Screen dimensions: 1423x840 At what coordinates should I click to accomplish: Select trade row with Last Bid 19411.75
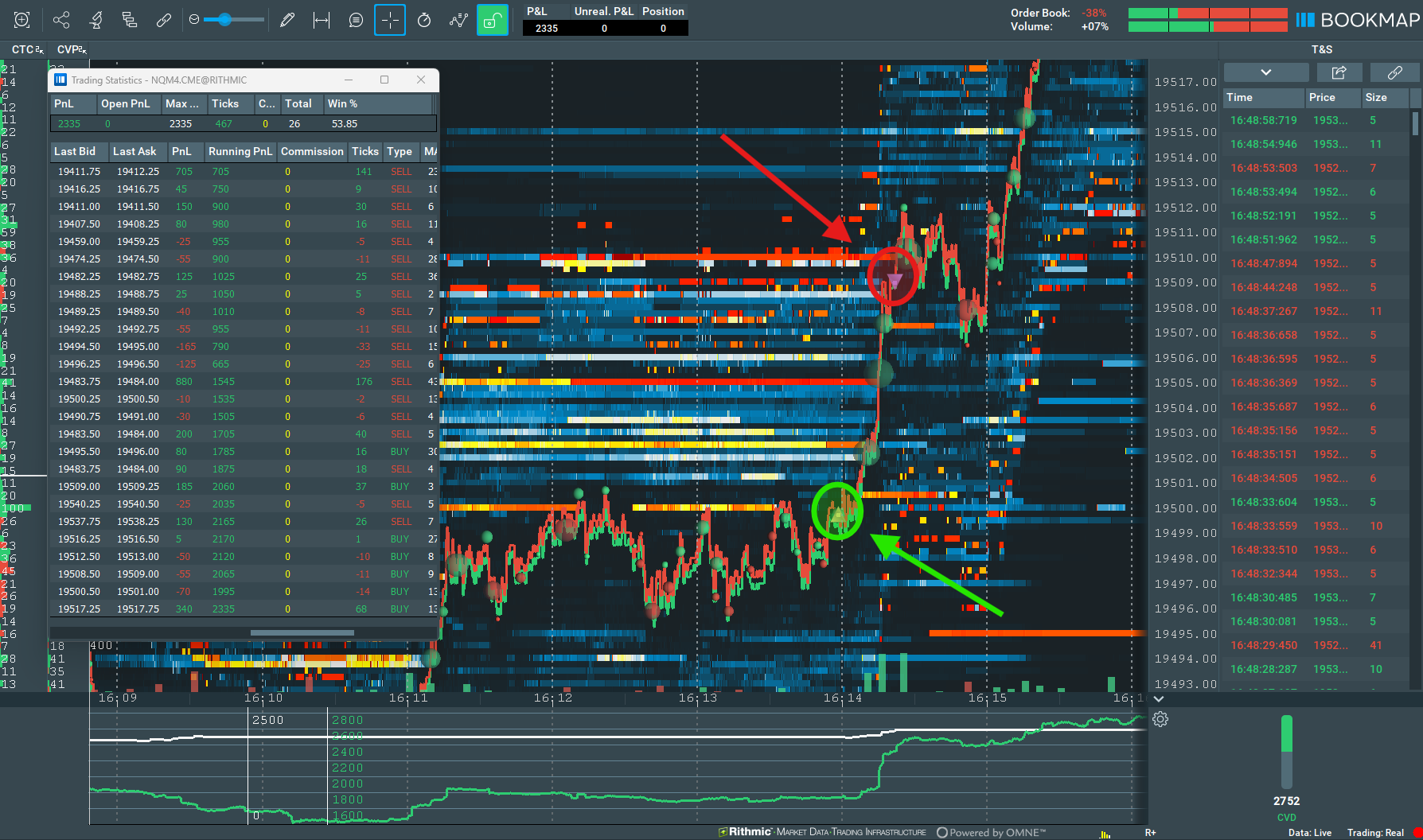tap(244, 171)
